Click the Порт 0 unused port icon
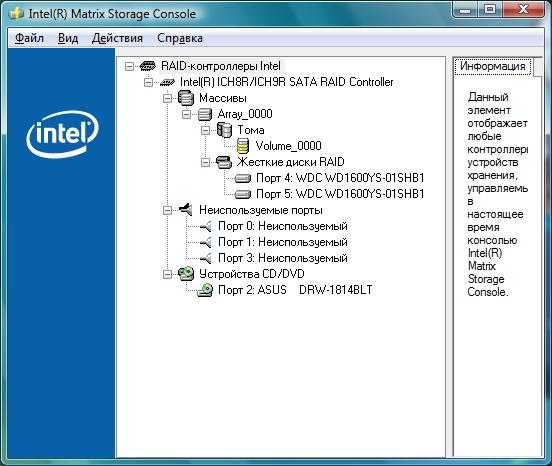Image resolution: width=552 pixels, height=466 pixels. point(206,226)
